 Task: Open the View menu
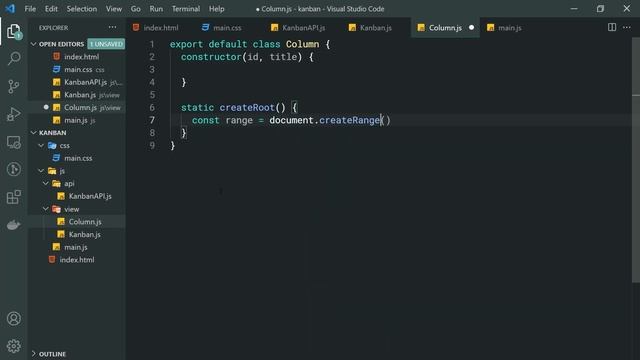click(113, 9)
